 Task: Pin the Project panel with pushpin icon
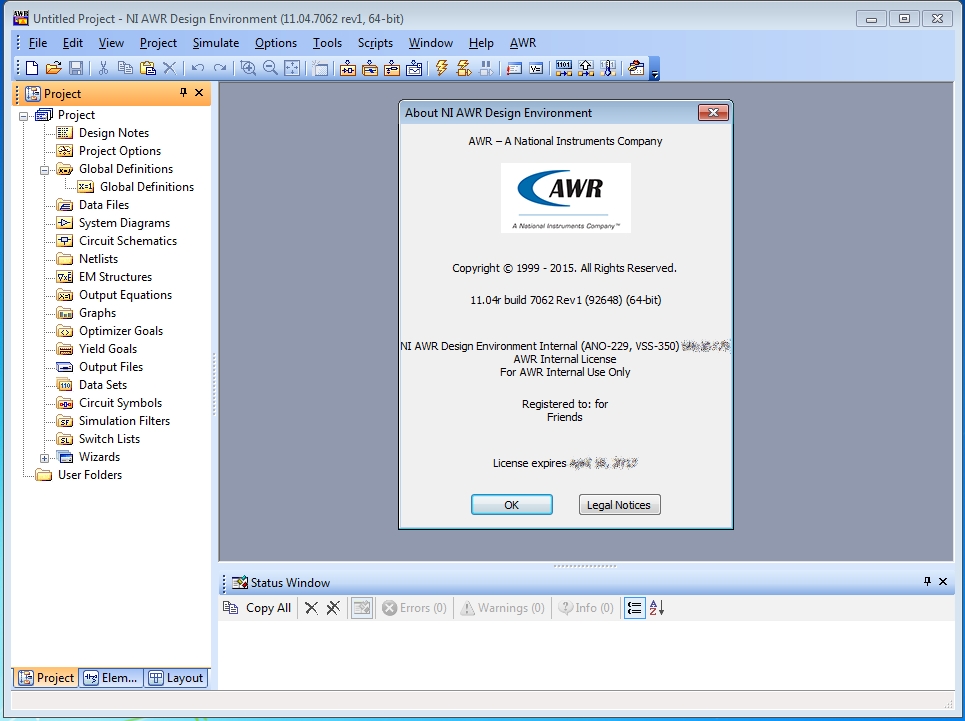(x=183, y=92)
